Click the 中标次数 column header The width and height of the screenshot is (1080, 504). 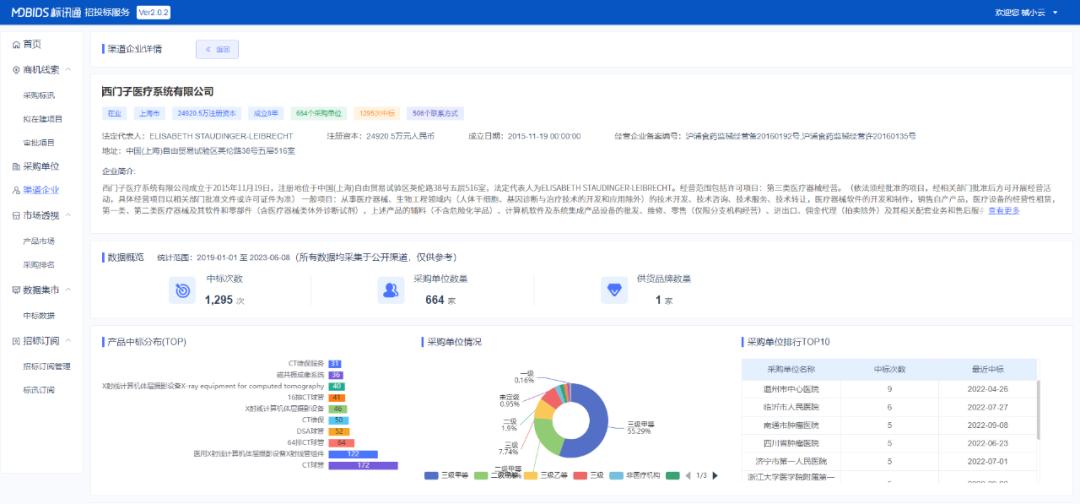click(x=889, y=370)
